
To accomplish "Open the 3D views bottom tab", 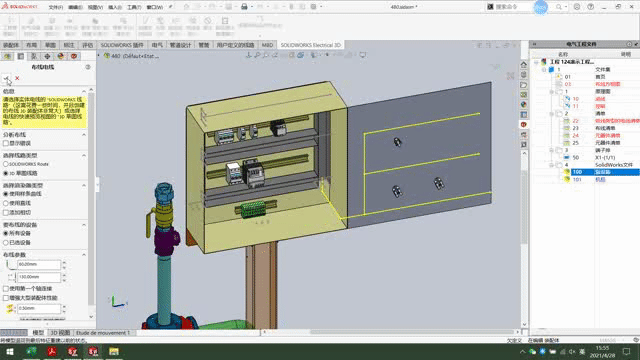I will [x=60, y=333].
